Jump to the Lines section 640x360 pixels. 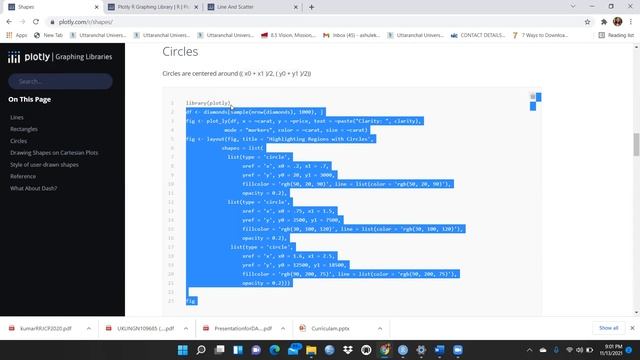[17, 118]
